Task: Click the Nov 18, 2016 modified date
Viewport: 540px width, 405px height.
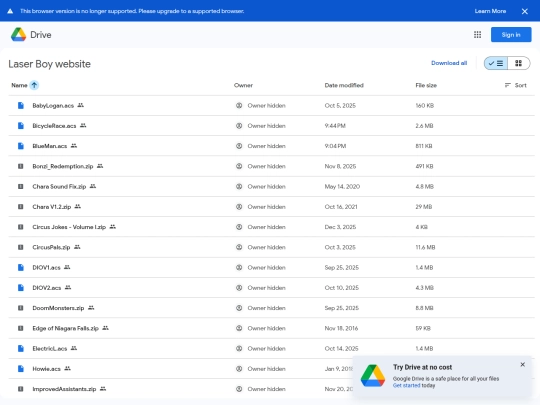Action: click(x=341, y=328)
